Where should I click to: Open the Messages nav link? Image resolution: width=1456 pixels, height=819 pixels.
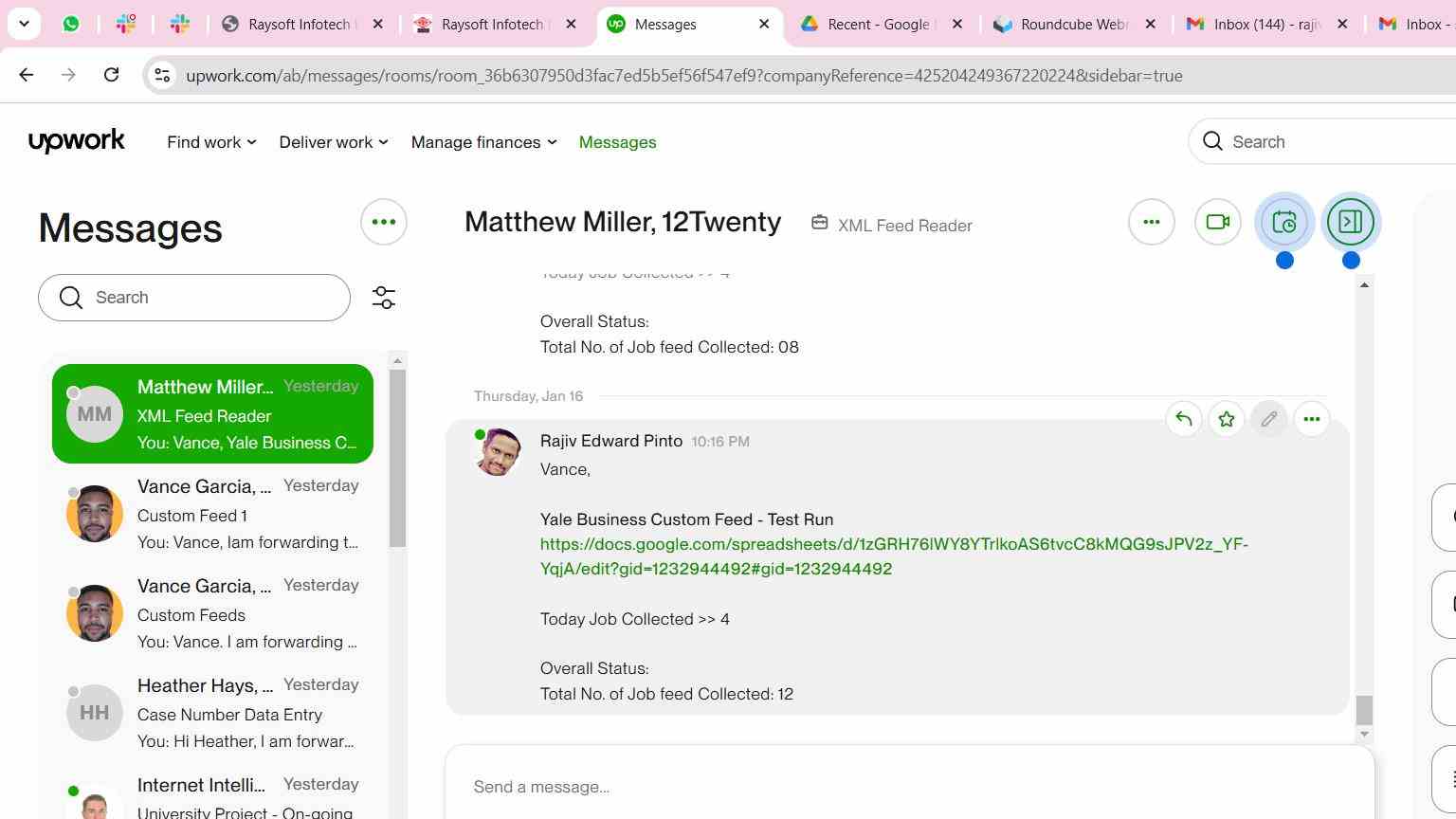coord(617,142)
